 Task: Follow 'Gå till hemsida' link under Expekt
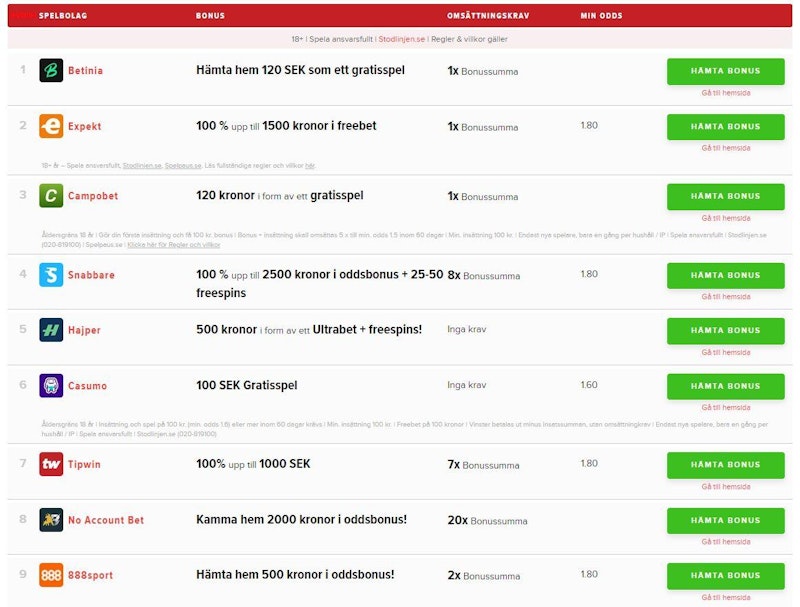pyautogui.click(x=725, y=148)
